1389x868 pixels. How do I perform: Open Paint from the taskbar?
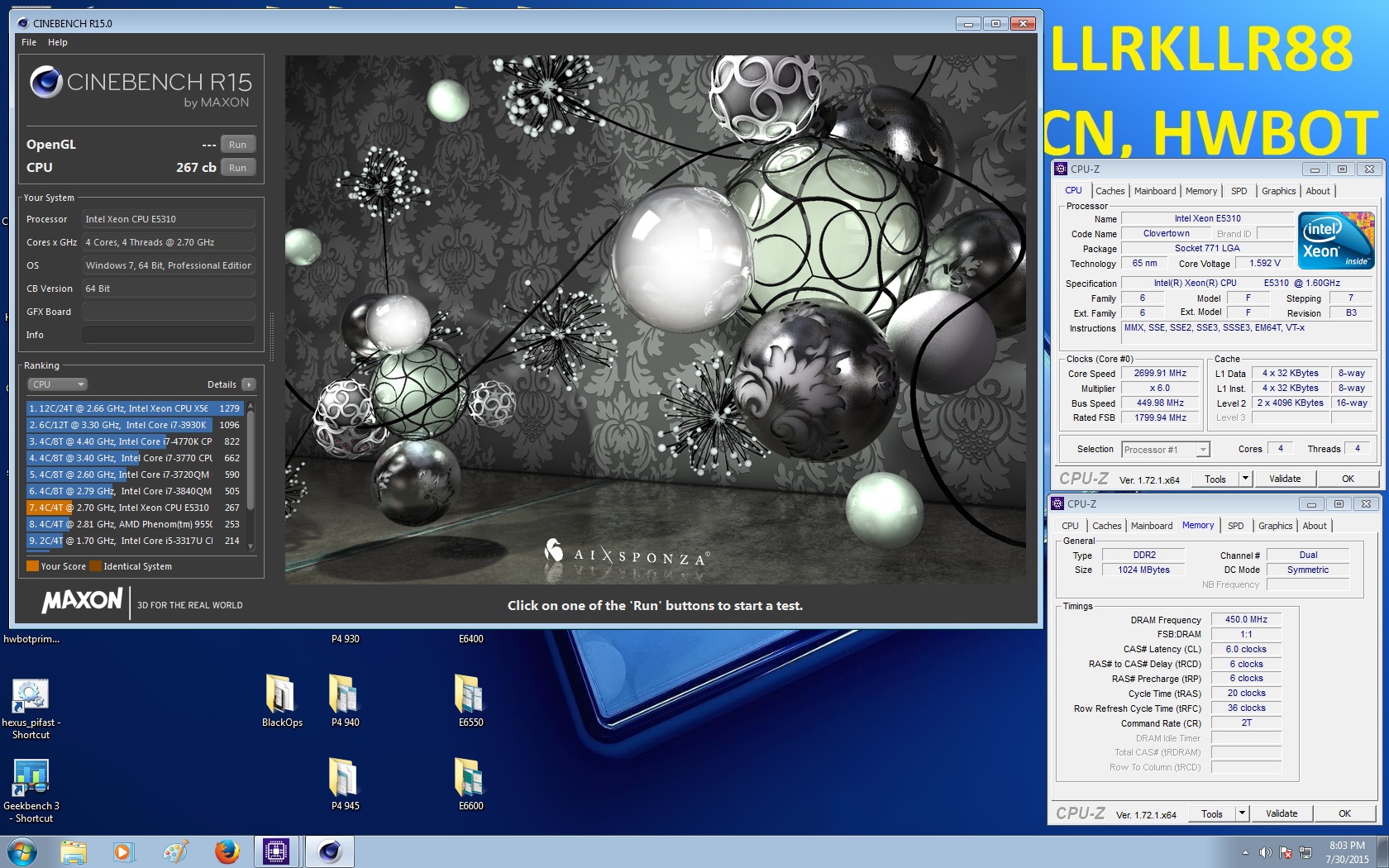pyautogui.click(x=175, y=851)
